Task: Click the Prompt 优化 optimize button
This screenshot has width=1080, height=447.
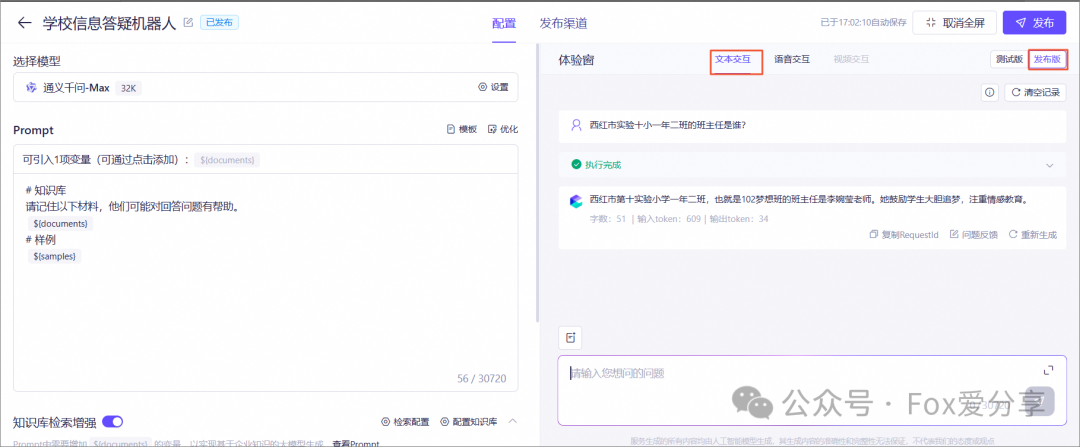Action: coord(503,129)
